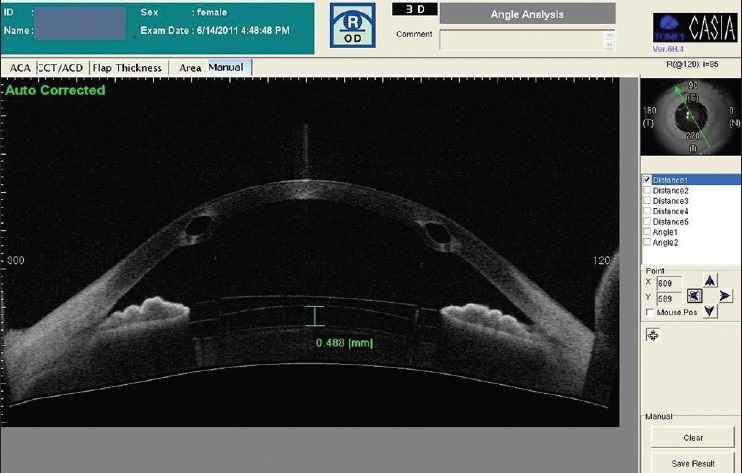Select the CCT/ACD tab

61,67
